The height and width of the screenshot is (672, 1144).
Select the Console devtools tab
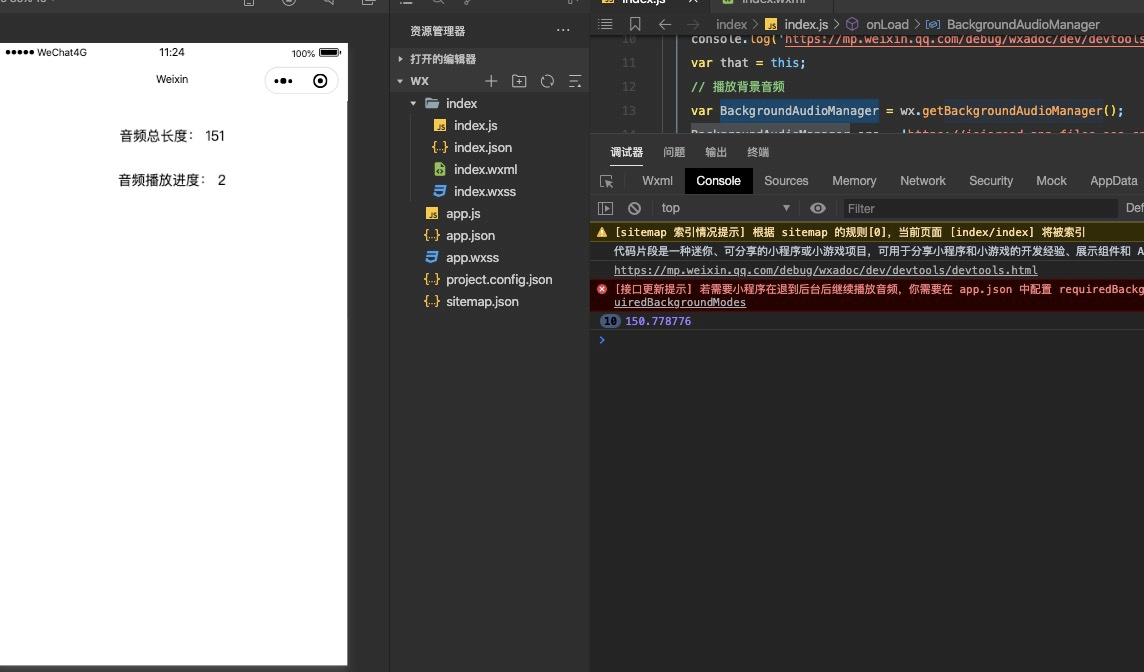718,181
